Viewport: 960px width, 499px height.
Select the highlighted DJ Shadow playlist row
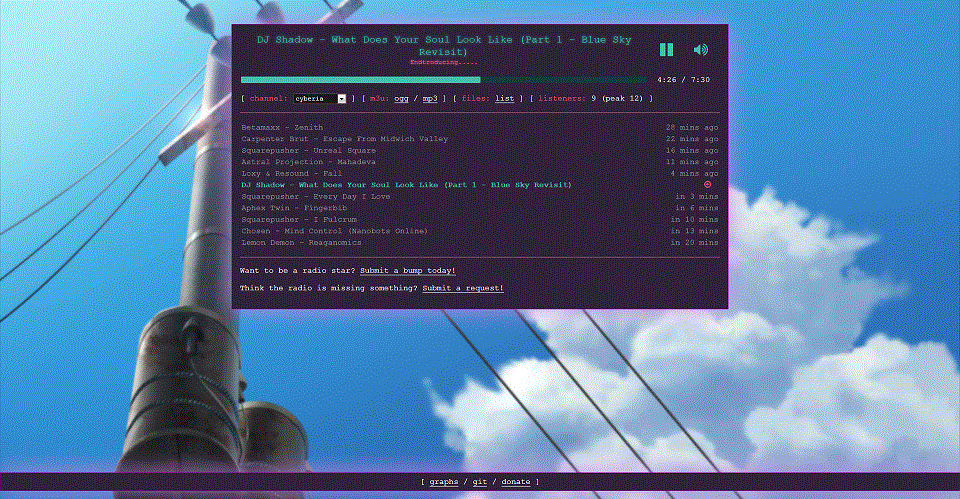click(479, 185)
